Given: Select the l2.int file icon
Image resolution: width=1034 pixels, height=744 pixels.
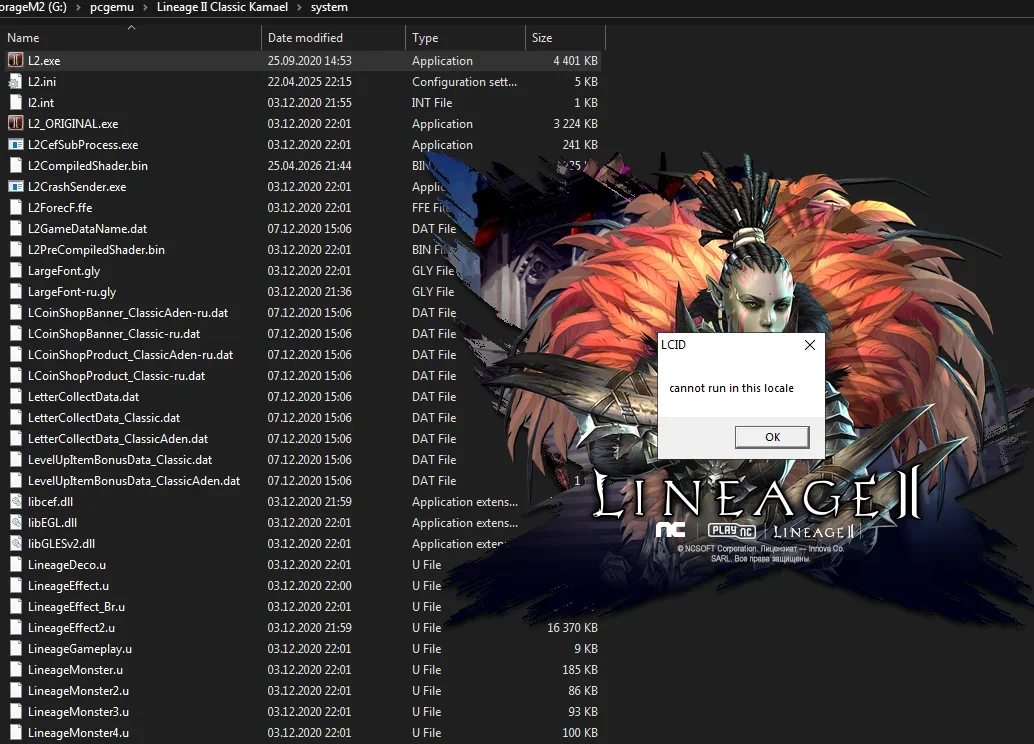Looking at the screenshot, I should pyautogui.click(x=16, y=102).
